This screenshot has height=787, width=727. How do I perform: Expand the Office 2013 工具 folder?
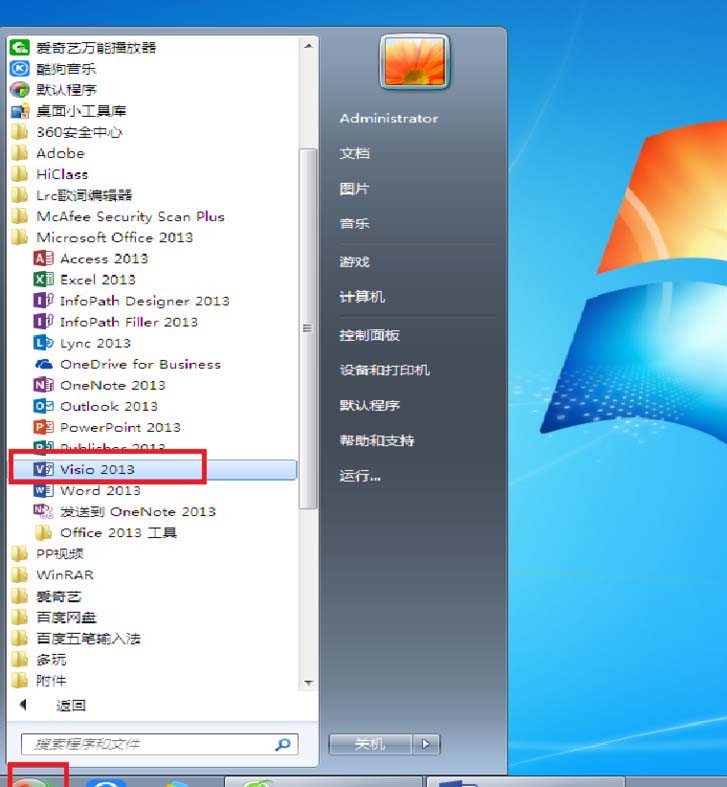(106, 533)
